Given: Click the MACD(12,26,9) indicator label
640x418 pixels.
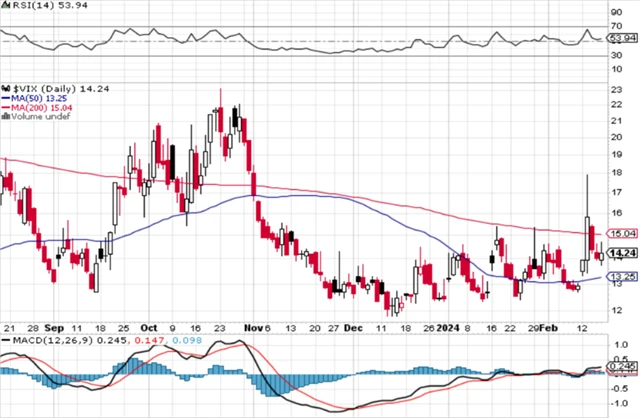Looking at the screenshot, I should [42, 341].
